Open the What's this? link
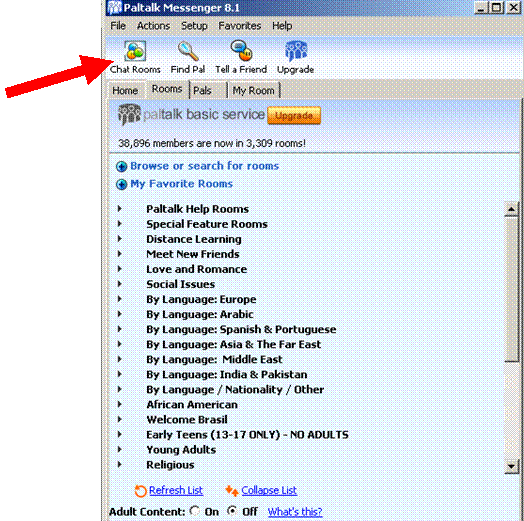Viewport: 524px width, 521px height. click(295, 512)
